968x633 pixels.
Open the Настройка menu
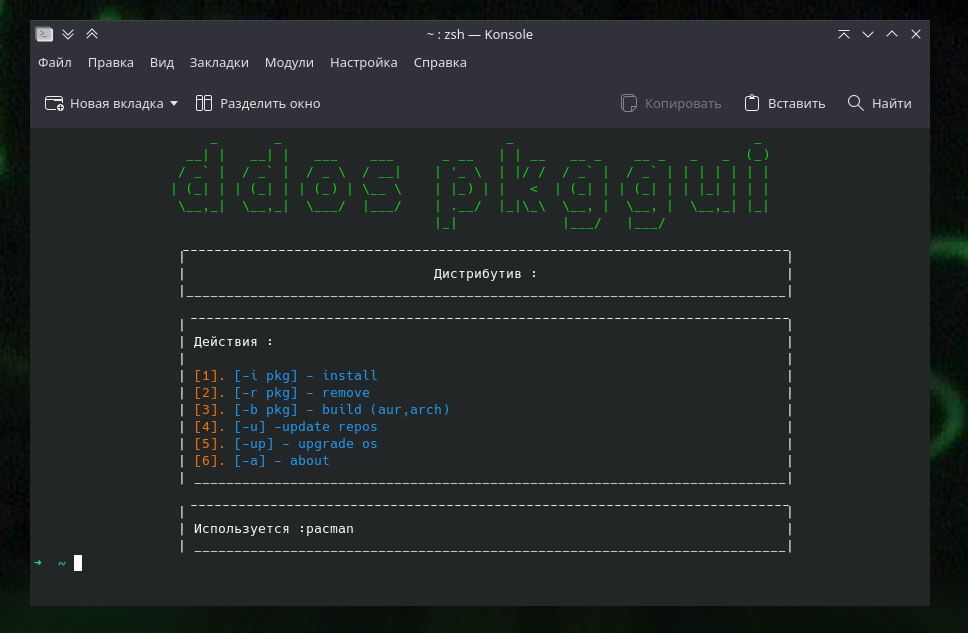point(363,62)
